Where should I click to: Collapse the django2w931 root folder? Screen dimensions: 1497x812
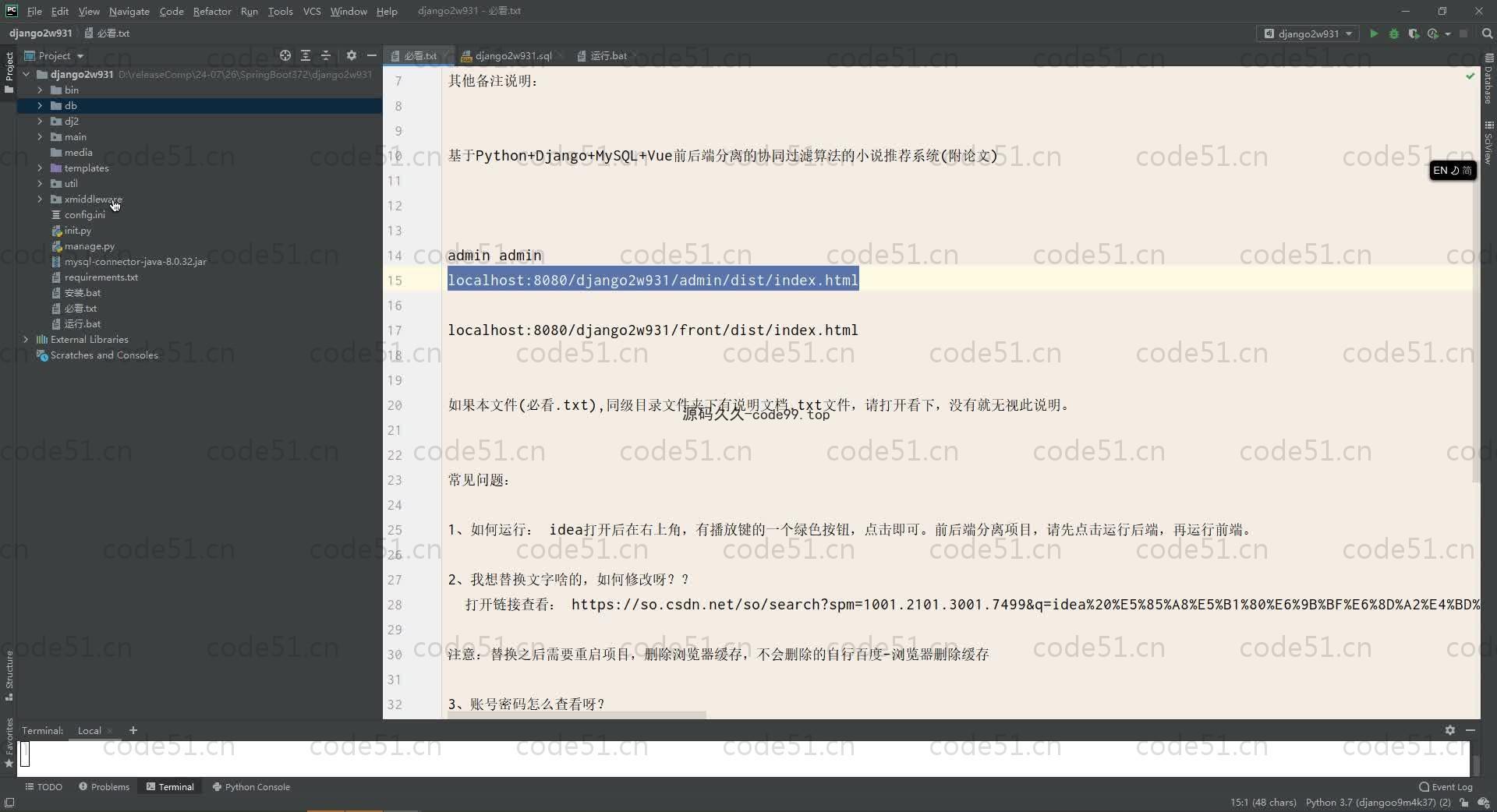coord(27,75)
